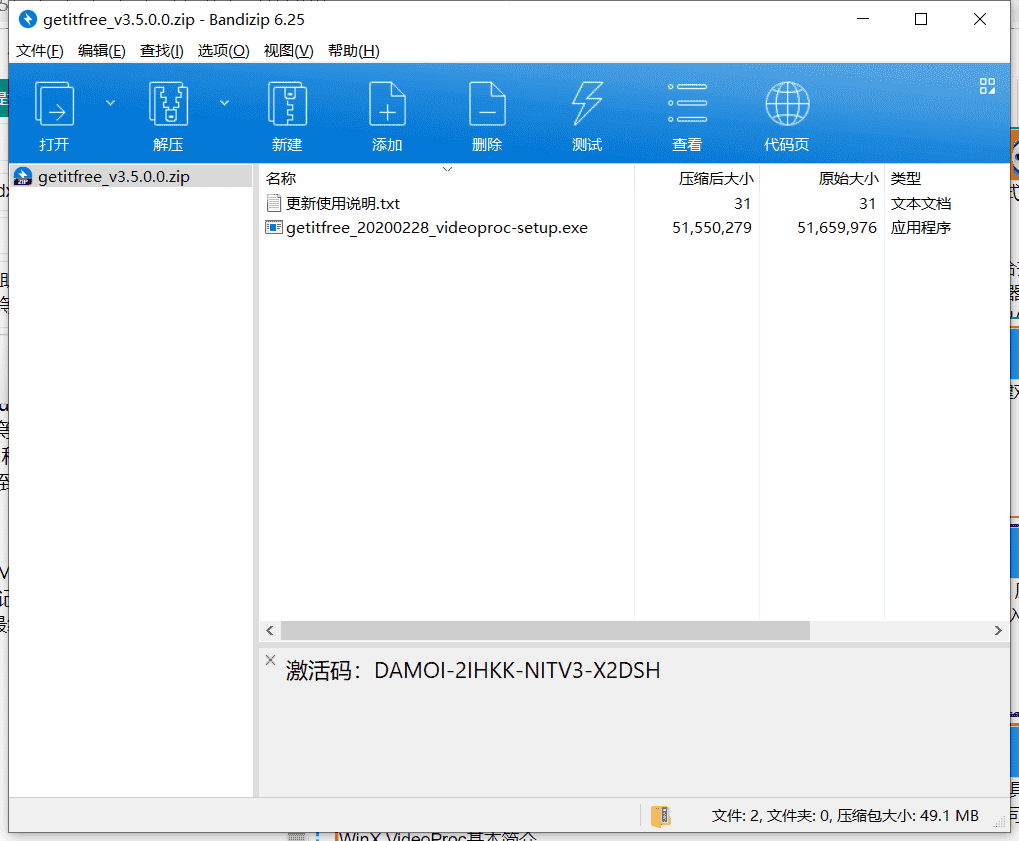Click the horizontal scrollbar thumb
The width and height of the screenshot is (1019, 841).
tap(545, 630)
